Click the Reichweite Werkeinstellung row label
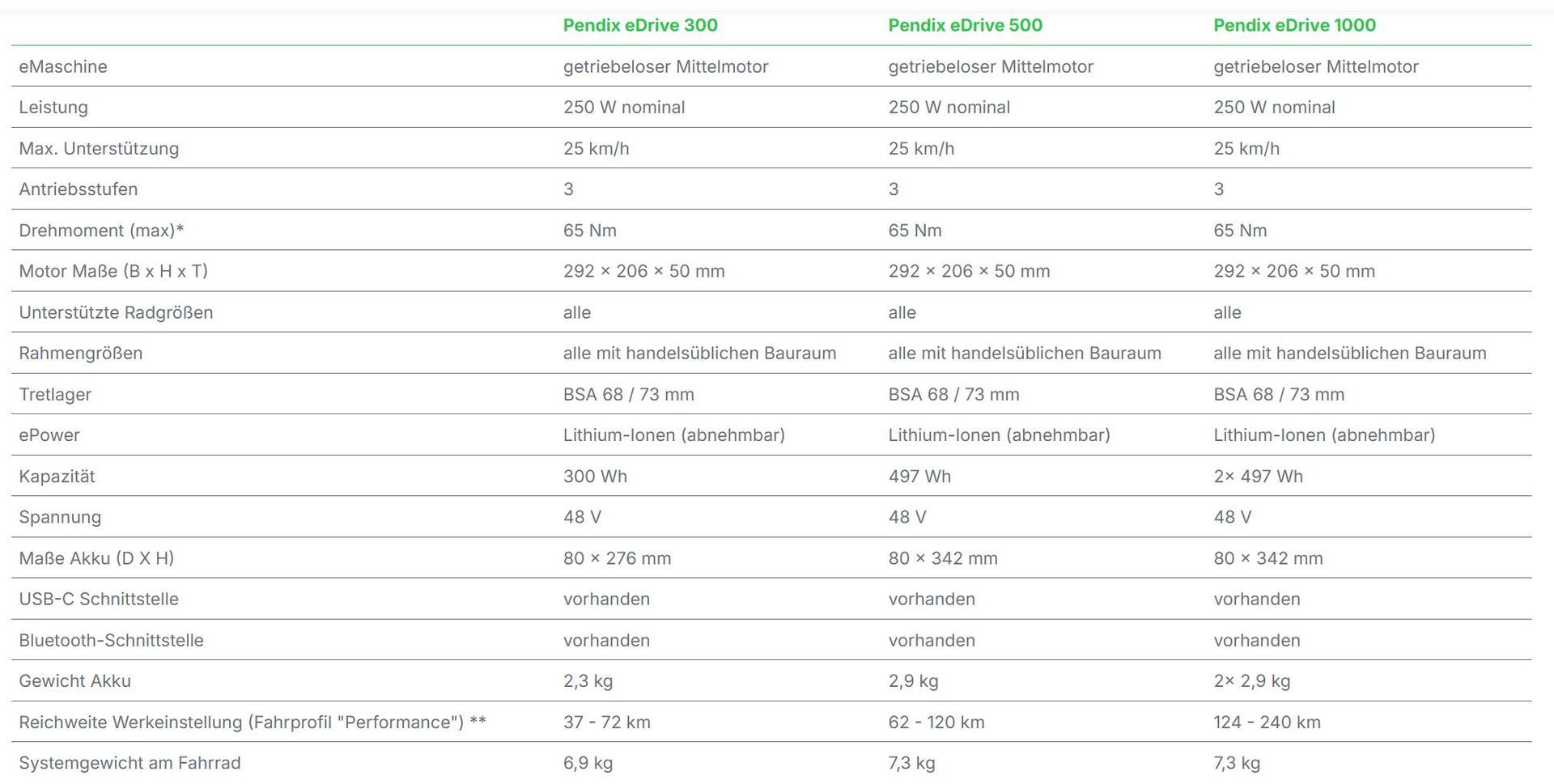 252,722
